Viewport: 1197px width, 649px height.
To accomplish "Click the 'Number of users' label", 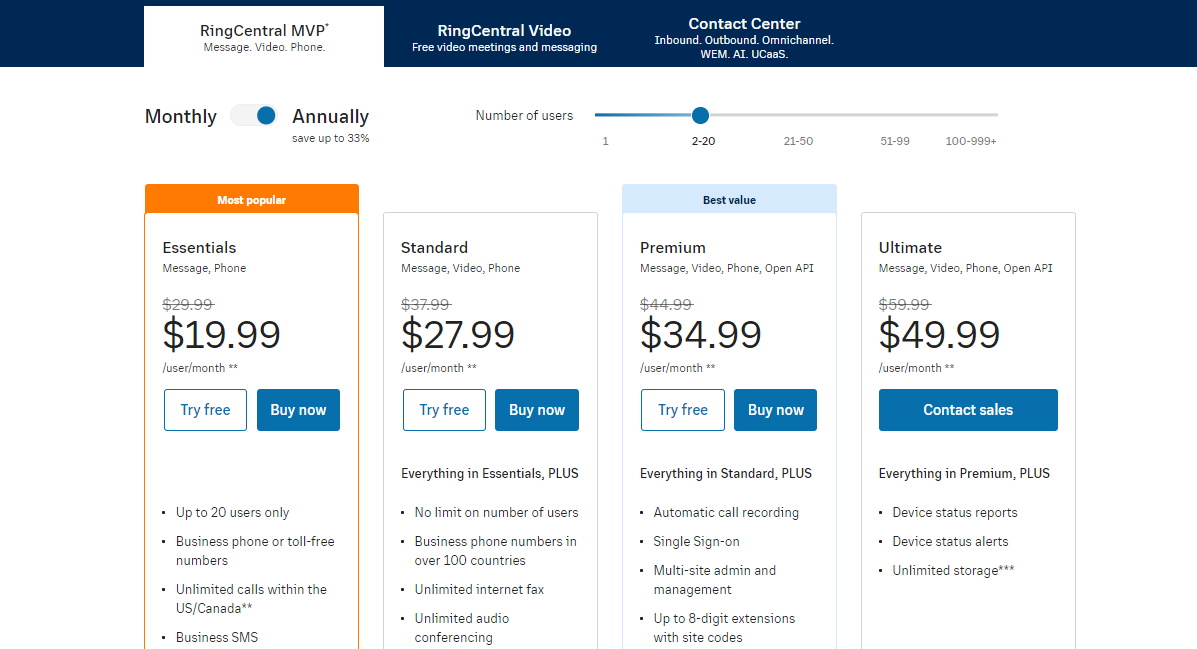I will pyautogui.click(x=524, y=115).
